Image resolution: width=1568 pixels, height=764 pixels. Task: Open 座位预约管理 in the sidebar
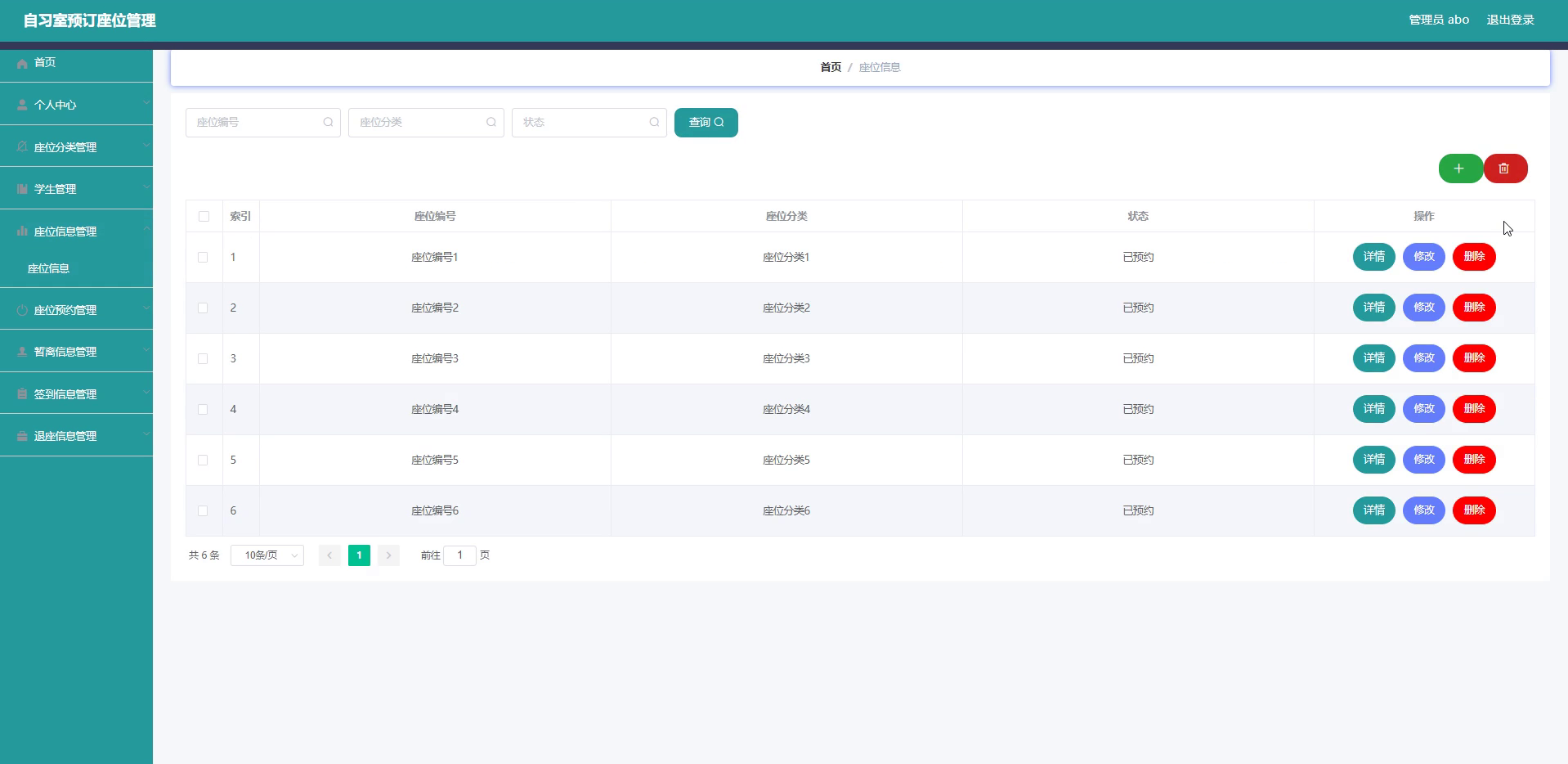(x=76, y=310)
